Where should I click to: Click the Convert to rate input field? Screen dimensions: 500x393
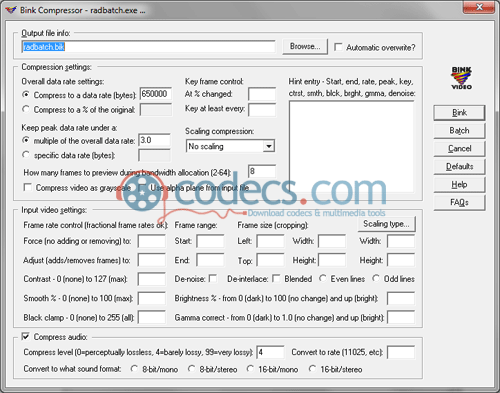[401, 352]
